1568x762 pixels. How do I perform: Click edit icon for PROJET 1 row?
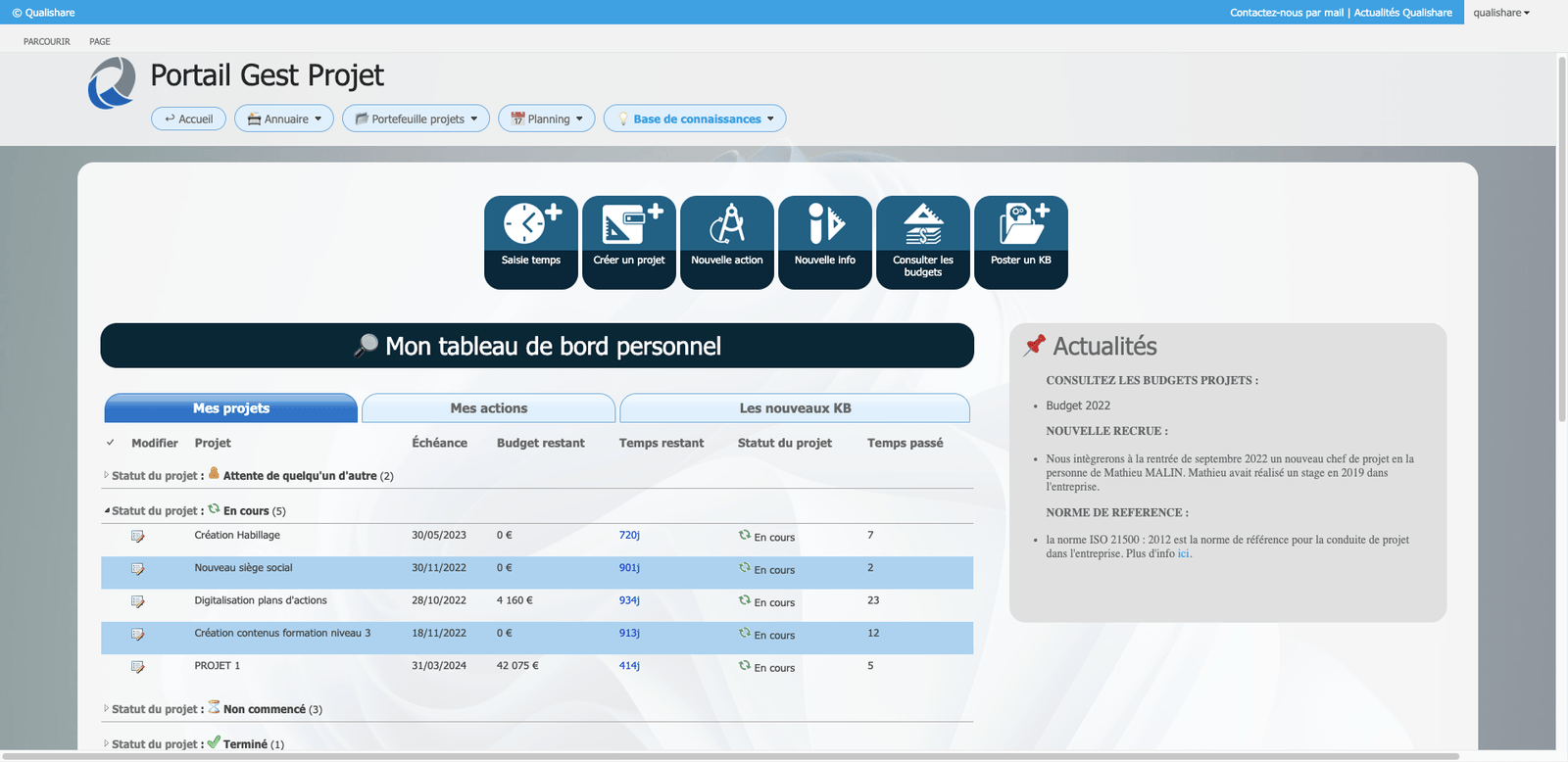coord(138,667)
